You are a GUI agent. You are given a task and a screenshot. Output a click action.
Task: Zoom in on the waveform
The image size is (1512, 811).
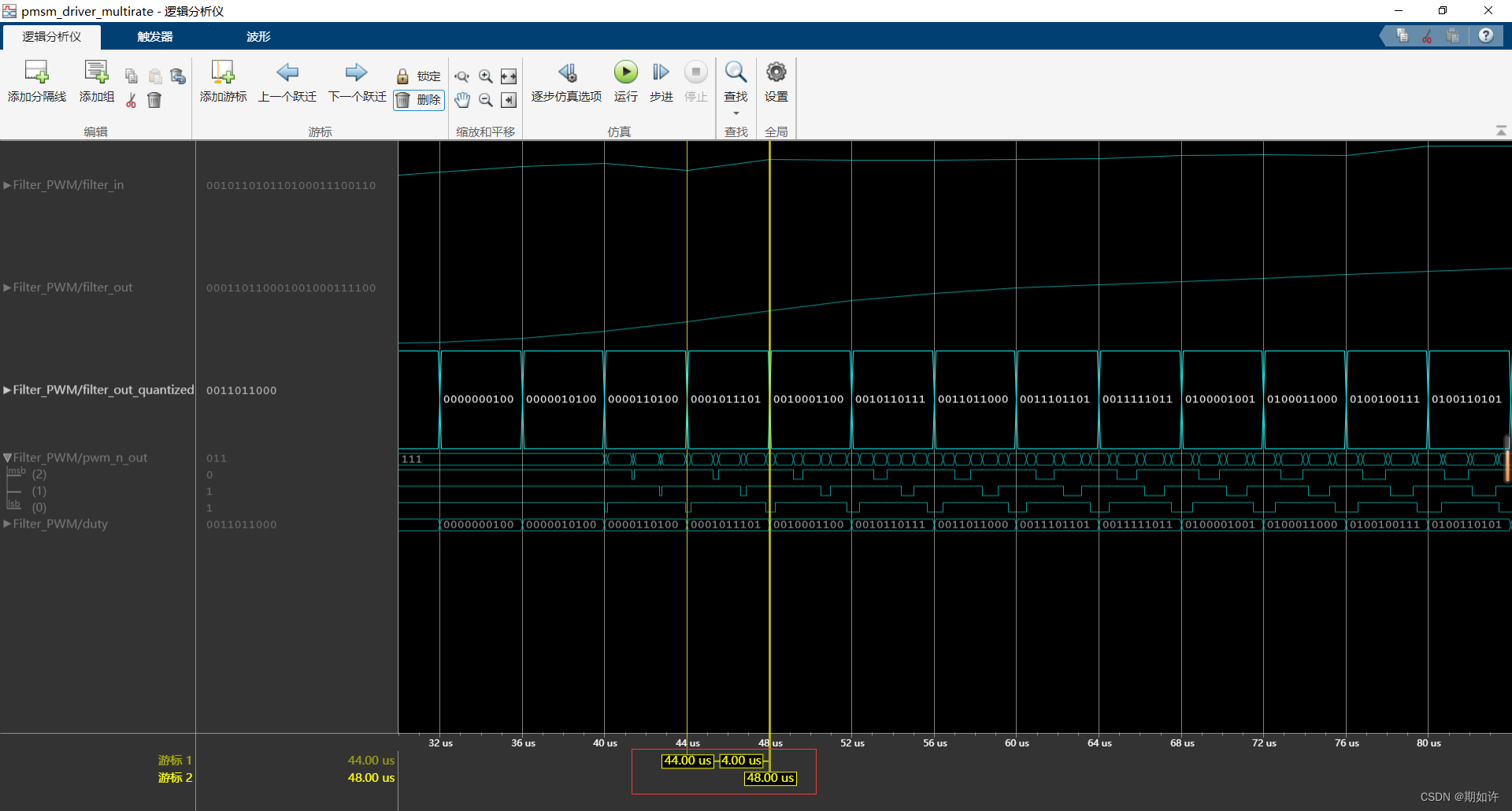click(485, 76)
